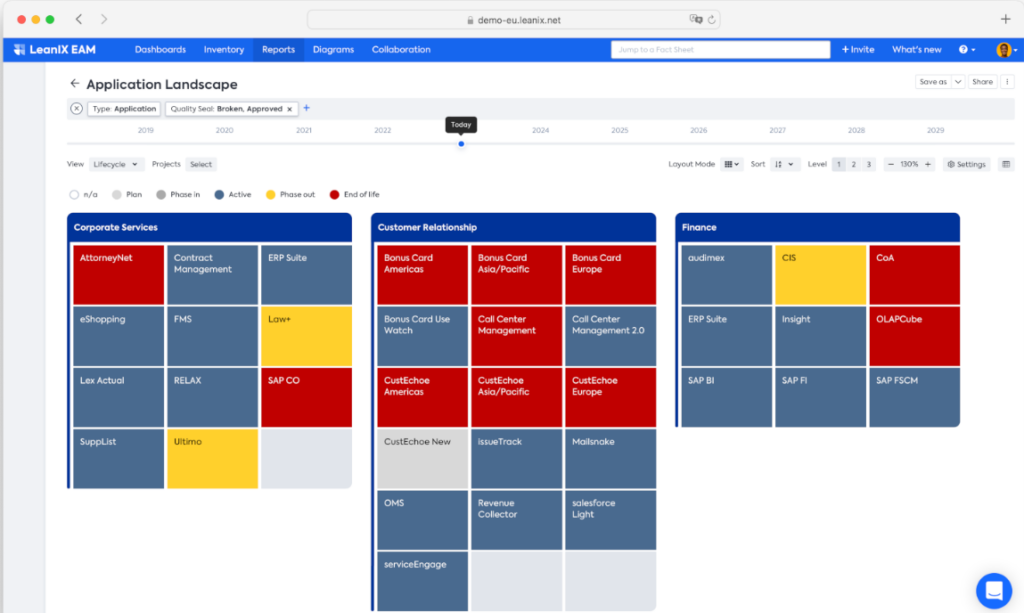Increase zoom with the plus icon
Image resolution: width=1024 pixels, height=613 pixels.
click(x=927, y=165)
